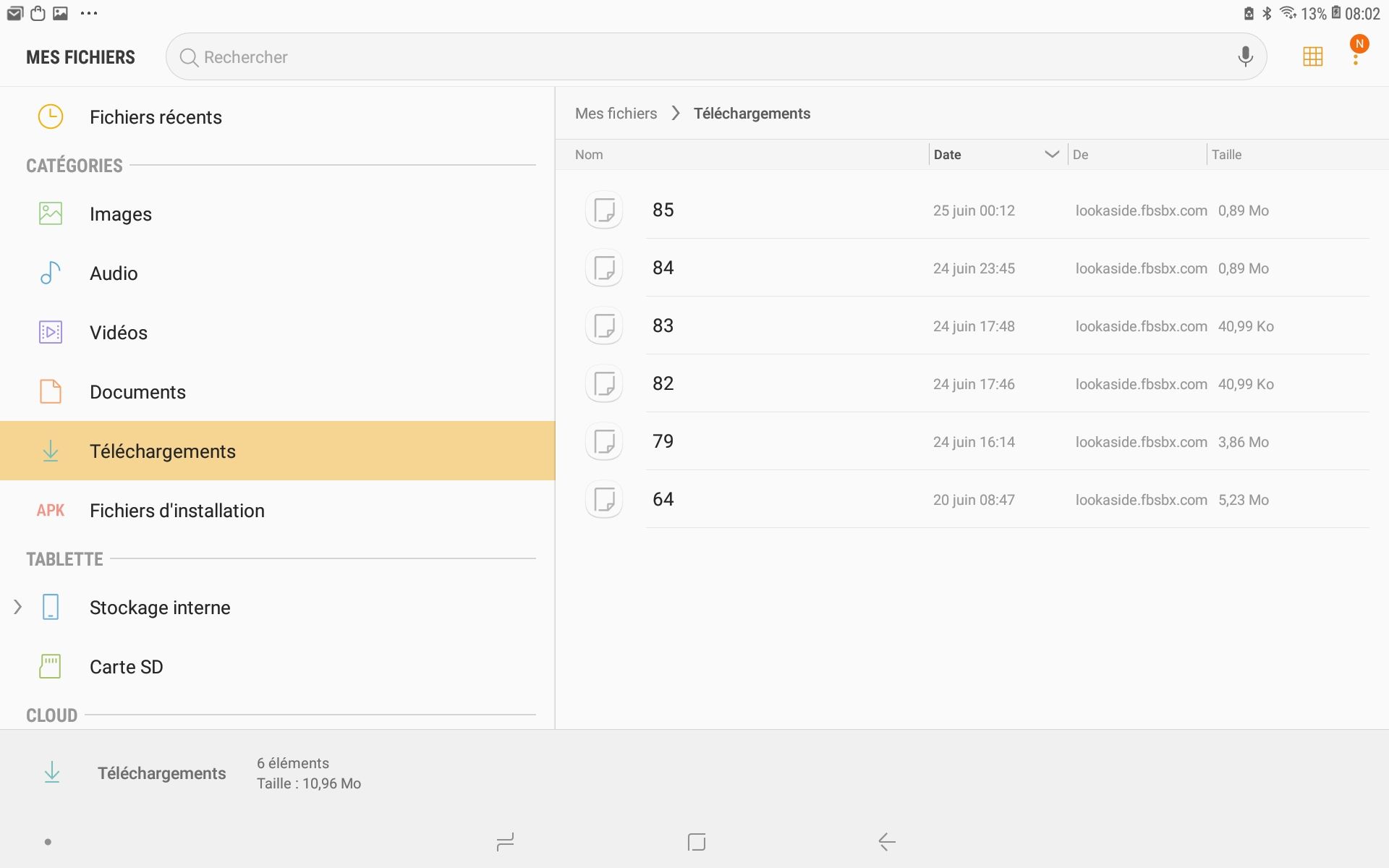This screenshot has width=1389, height=868.
Task: Open file named 79
Action: (x=663, y=441)
